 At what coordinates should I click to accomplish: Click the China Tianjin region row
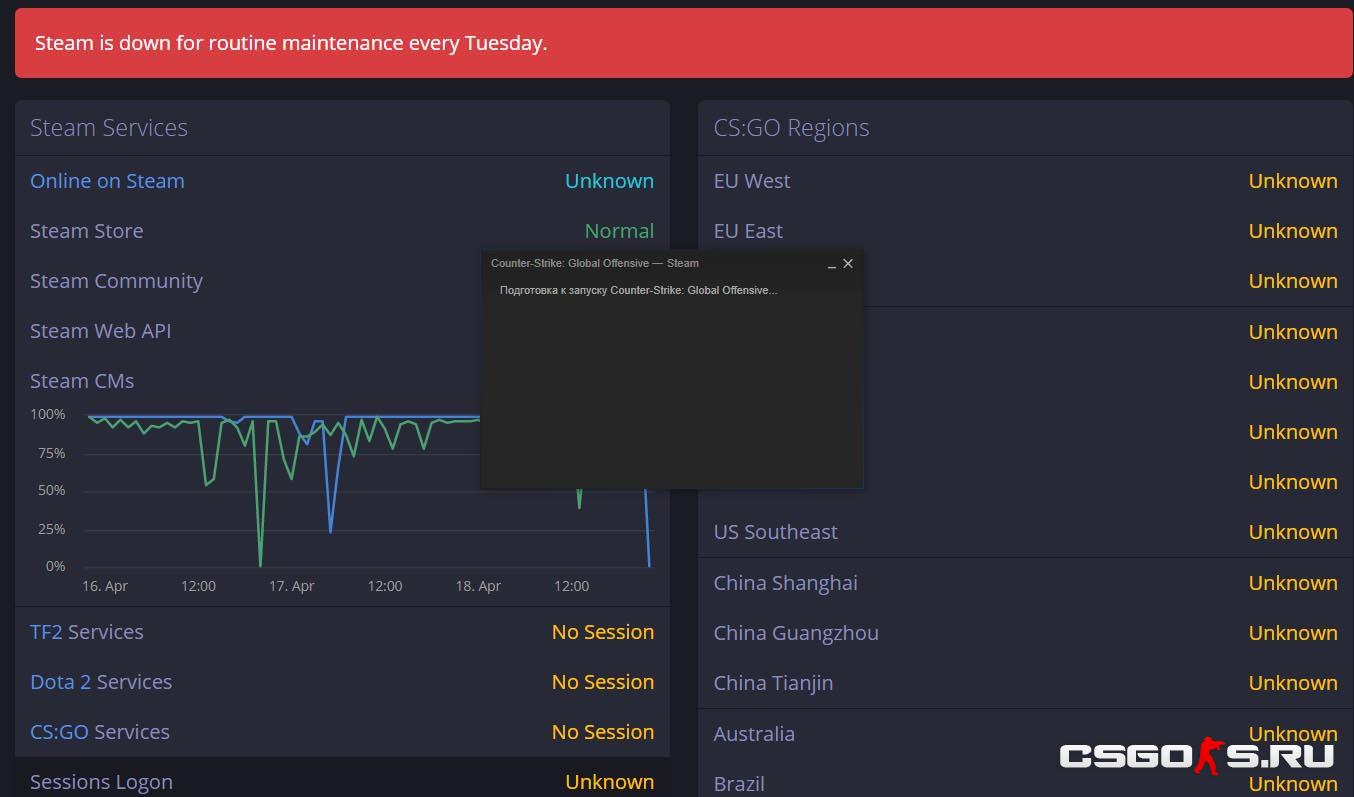[1025, 683]
